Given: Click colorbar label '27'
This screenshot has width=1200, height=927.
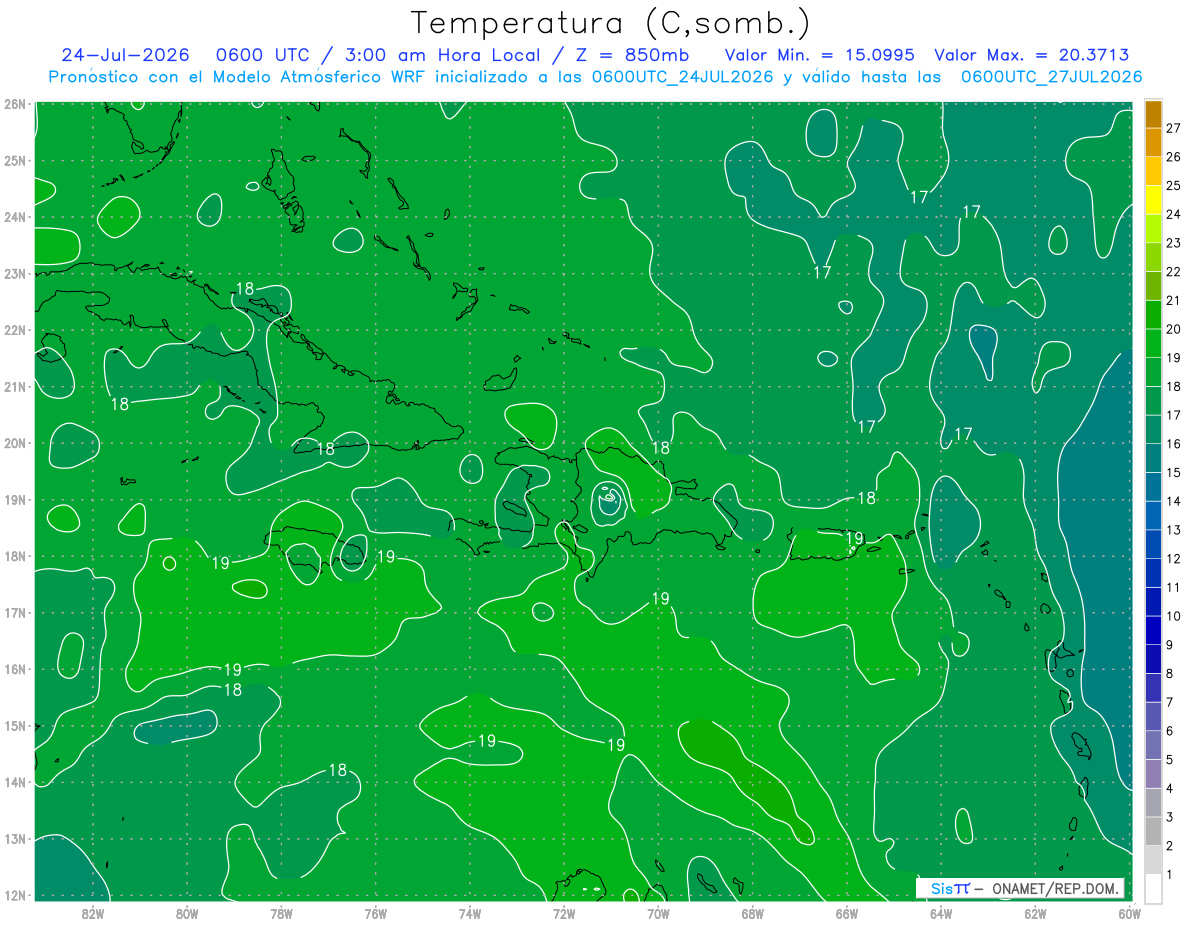Looking at the screenshot, I should (1173, 128).
